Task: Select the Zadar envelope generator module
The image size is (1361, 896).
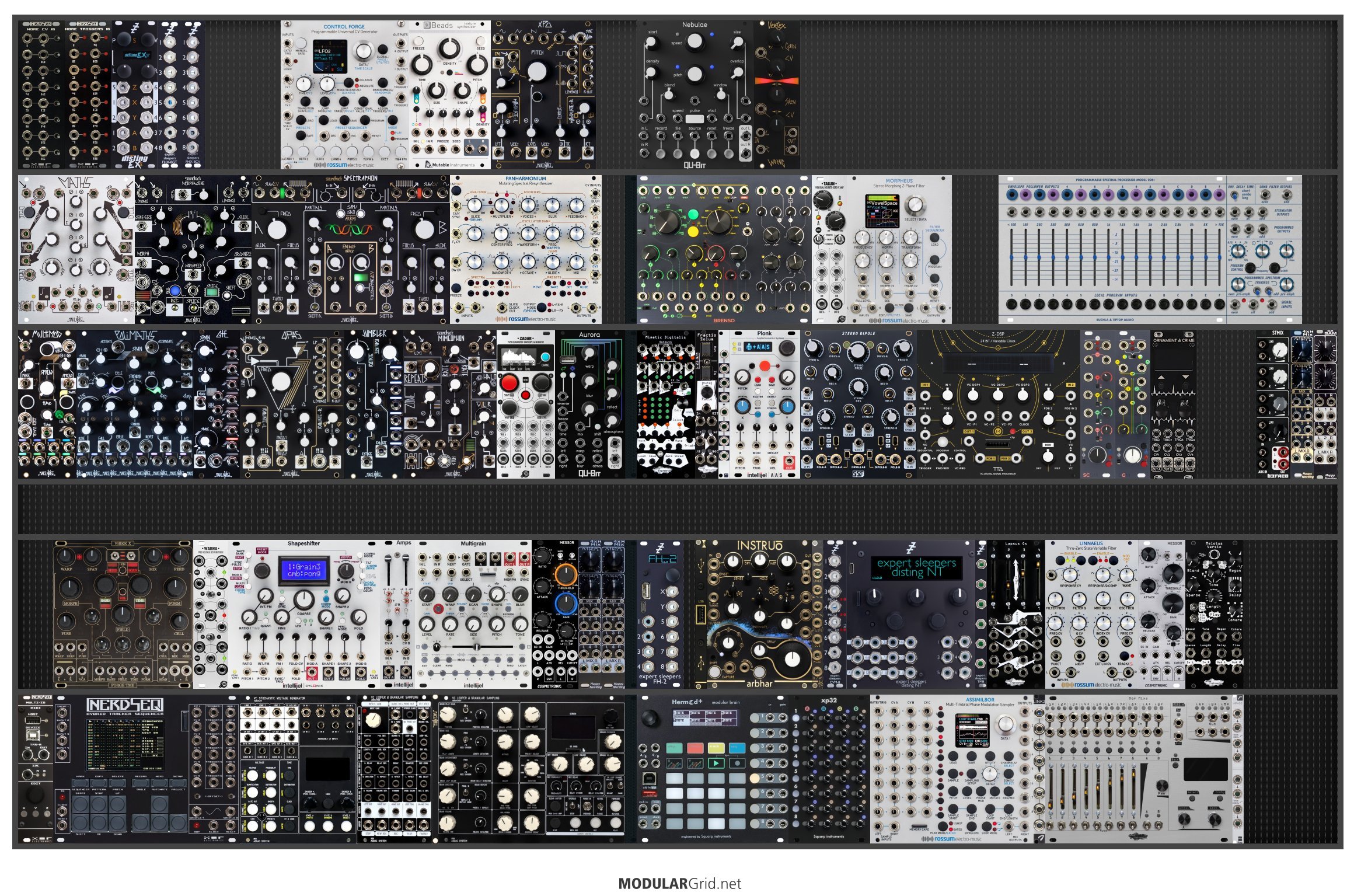Action: click(525, 404)
